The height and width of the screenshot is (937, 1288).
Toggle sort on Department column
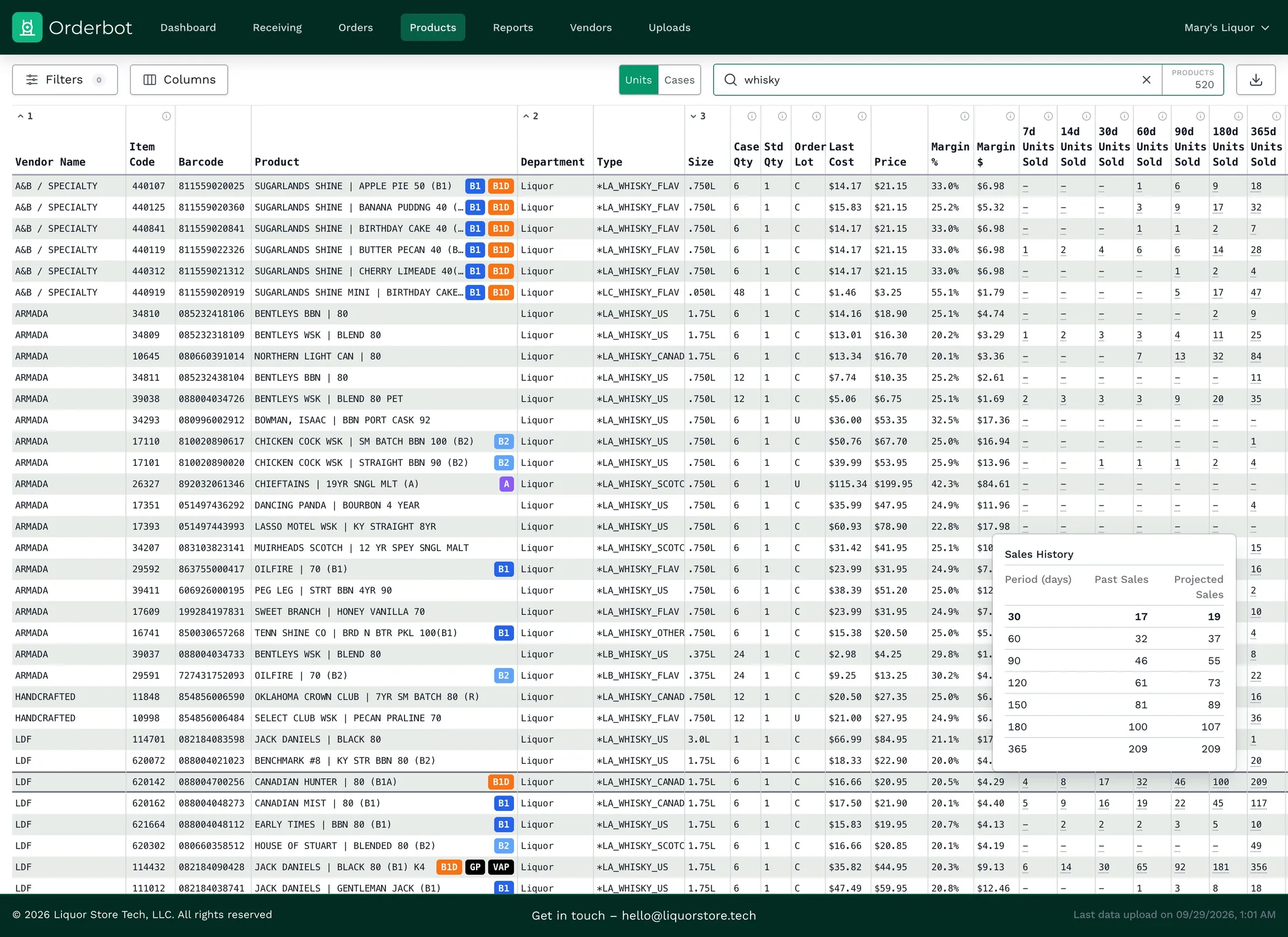click(x=552, y=162)
